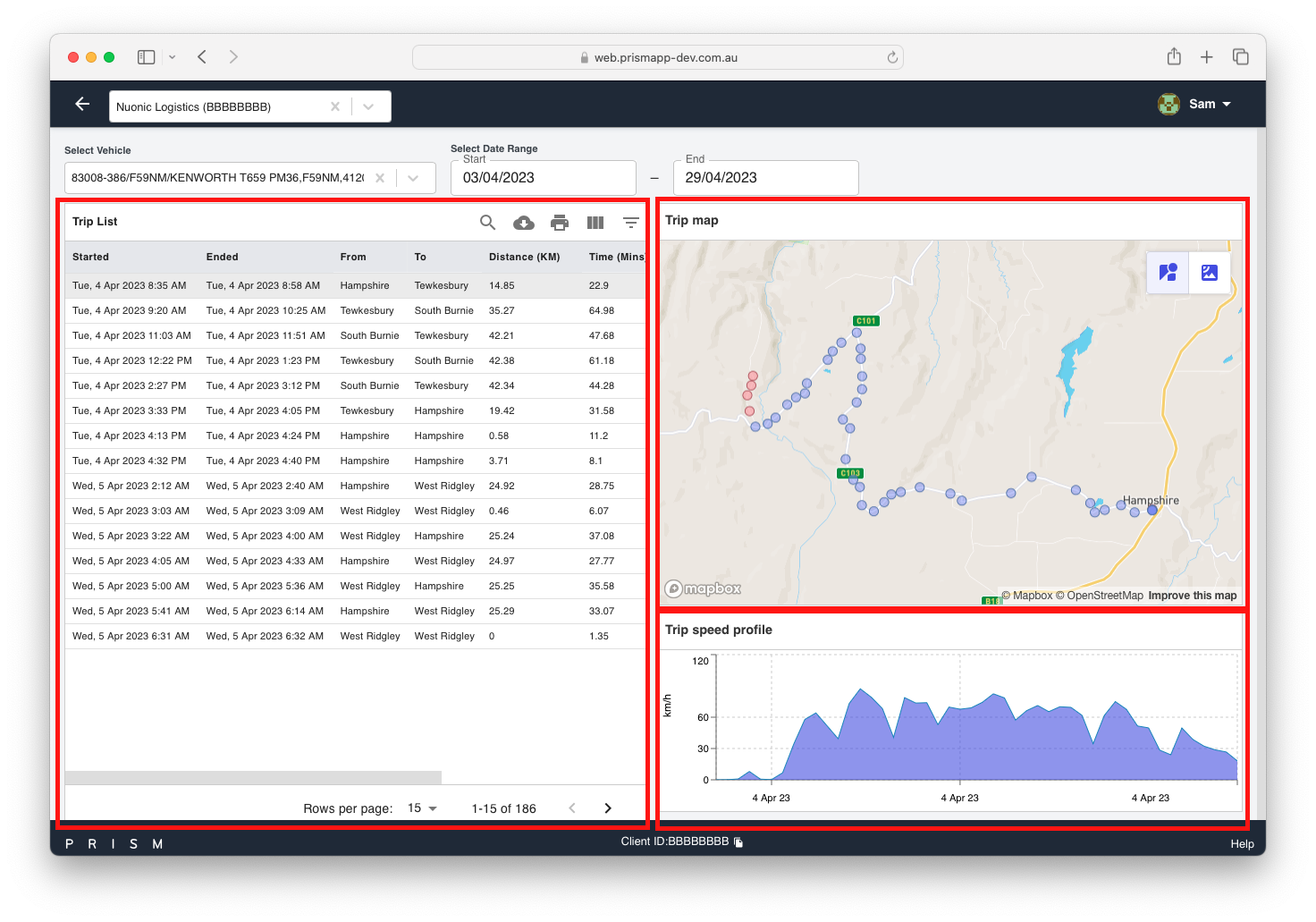Click the Start date field
Screen dimensions: 1316x922
coord(544,178)
